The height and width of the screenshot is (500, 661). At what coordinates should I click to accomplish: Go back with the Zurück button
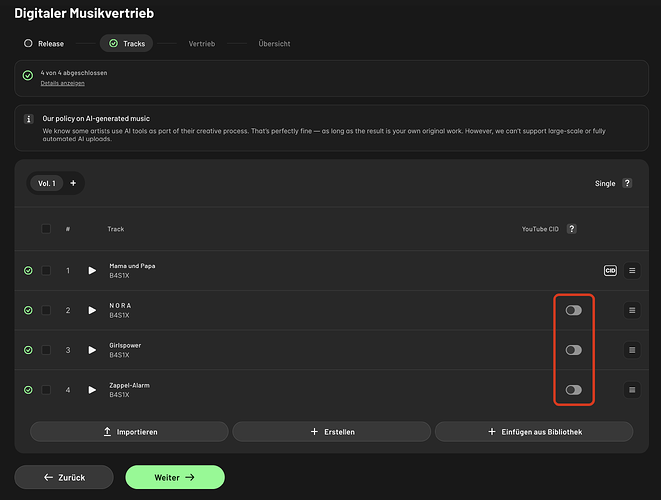[x=64, y=477]
